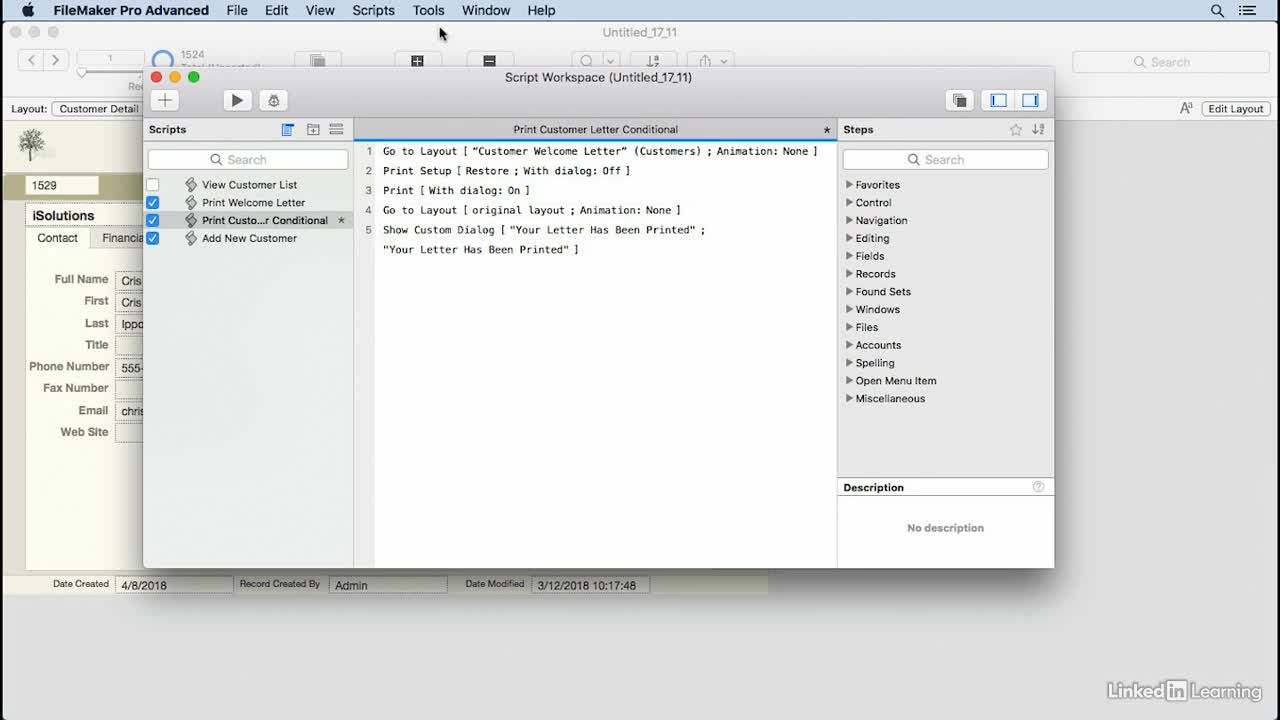Open the Edit menu
Screen dimensions: 1280x720
pyautogui.click(x=277, y=10)
